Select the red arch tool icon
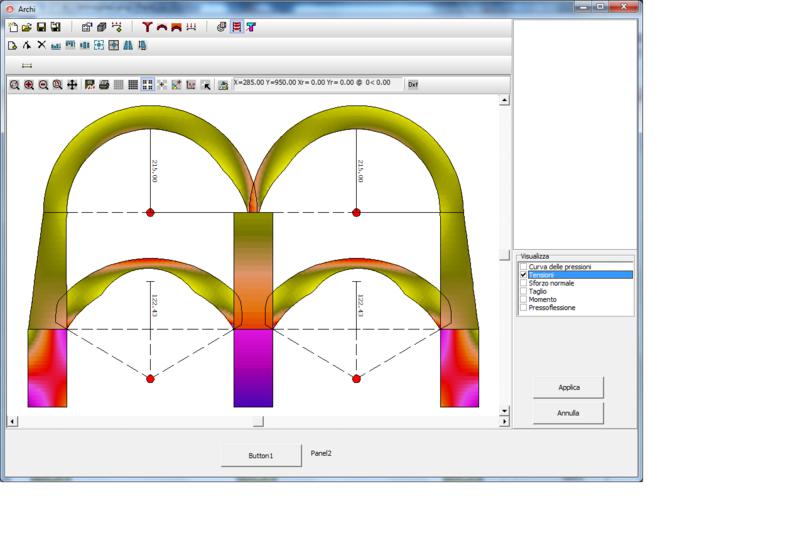The height and width of the screenshot is (548, 800). [x=162, y=27]
